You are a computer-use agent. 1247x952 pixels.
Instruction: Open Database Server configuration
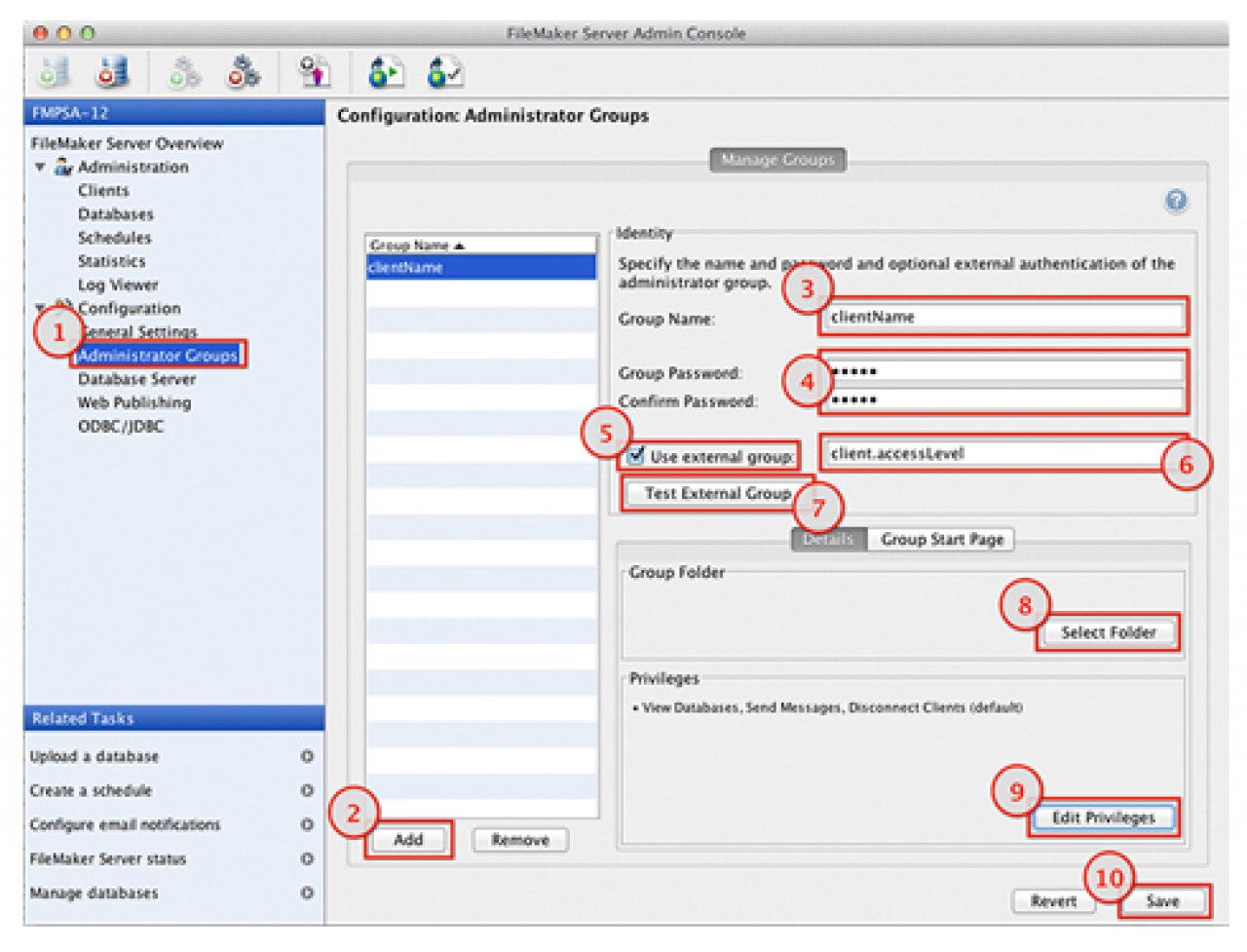(136, 379)
